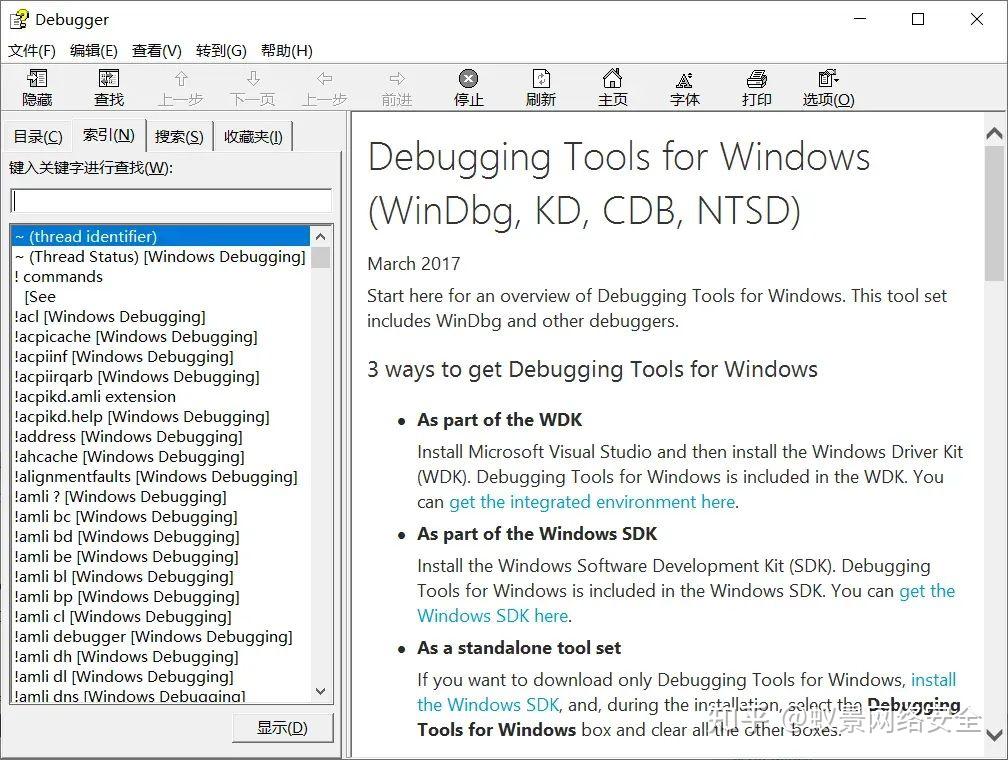The image size is (1008, 760).
Task: Open the 主页 (Home) page icon
Action: pos(612,86)
